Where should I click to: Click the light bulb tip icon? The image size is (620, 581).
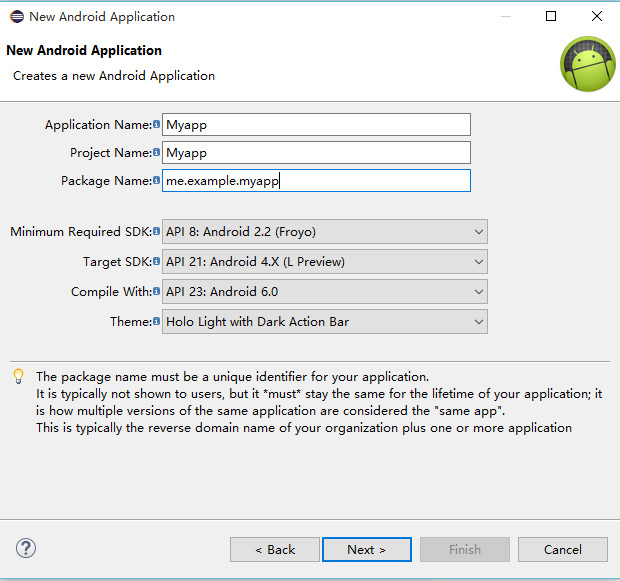pos(19,376)
